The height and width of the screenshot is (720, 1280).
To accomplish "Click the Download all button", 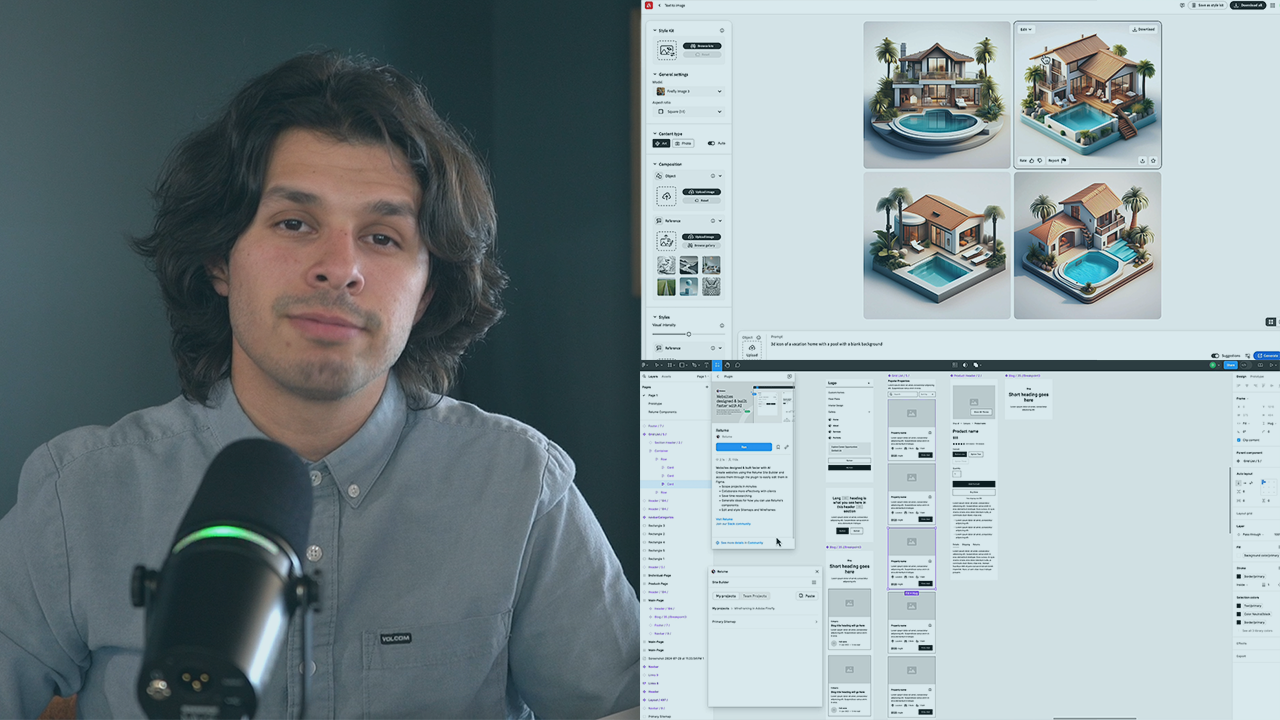I will point(1246,5).
